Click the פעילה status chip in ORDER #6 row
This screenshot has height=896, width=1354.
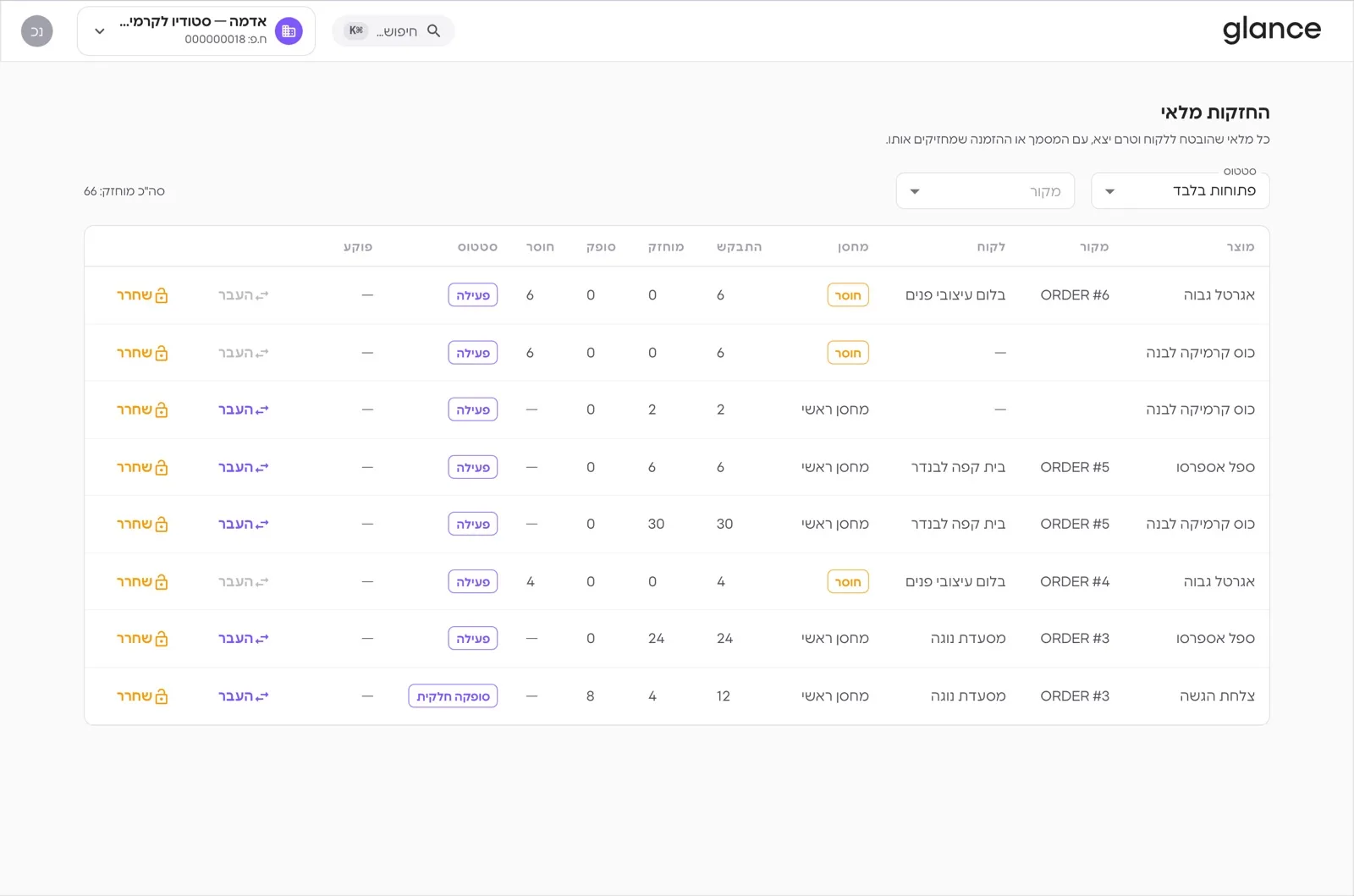pyautogui.click(x=473, y=295)
